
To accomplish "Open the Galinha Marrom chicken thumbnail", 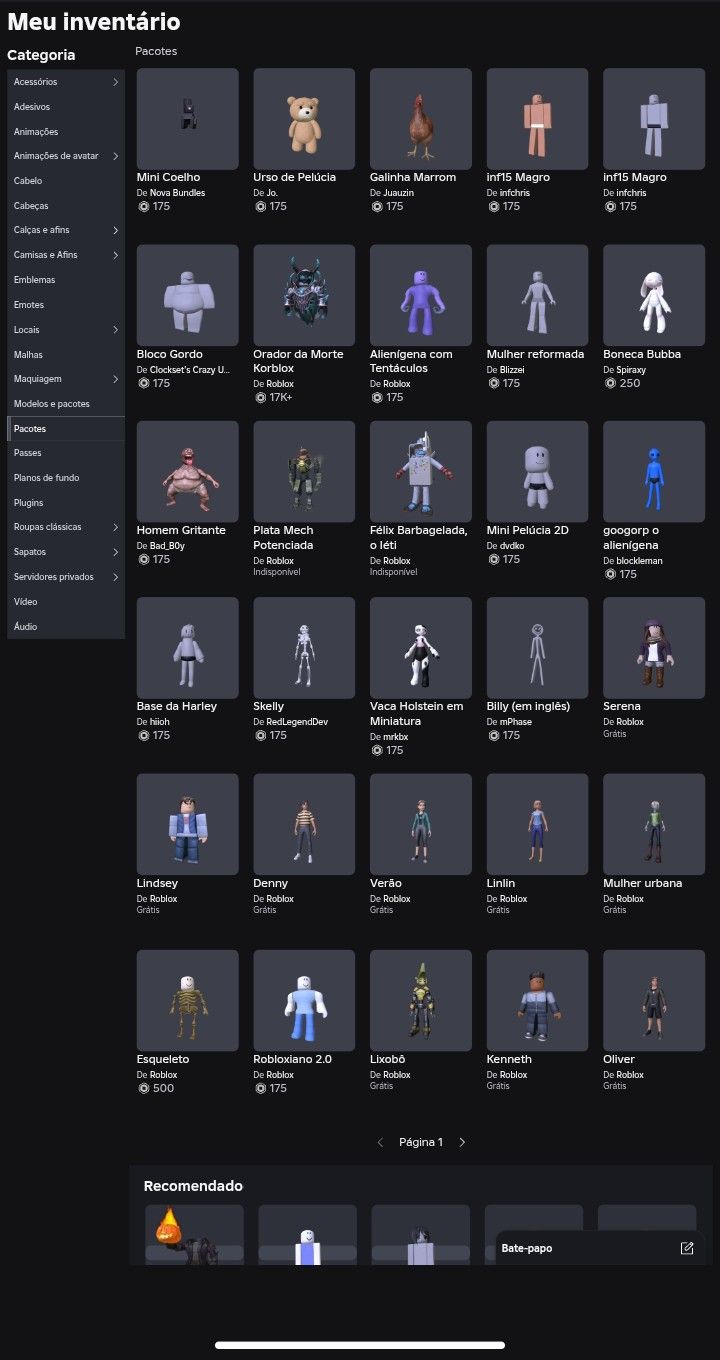I will tap(421, 119).
